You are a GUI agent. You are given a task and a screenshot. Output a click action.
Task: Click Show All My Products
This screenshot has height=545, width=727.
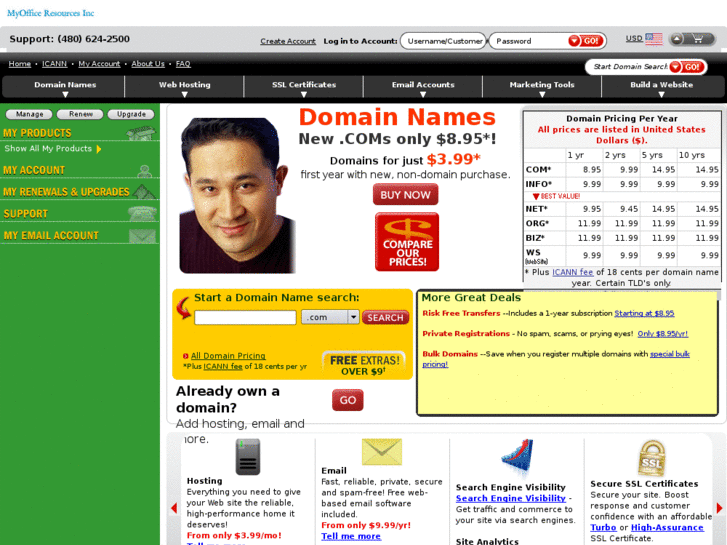tap(48, 149)
